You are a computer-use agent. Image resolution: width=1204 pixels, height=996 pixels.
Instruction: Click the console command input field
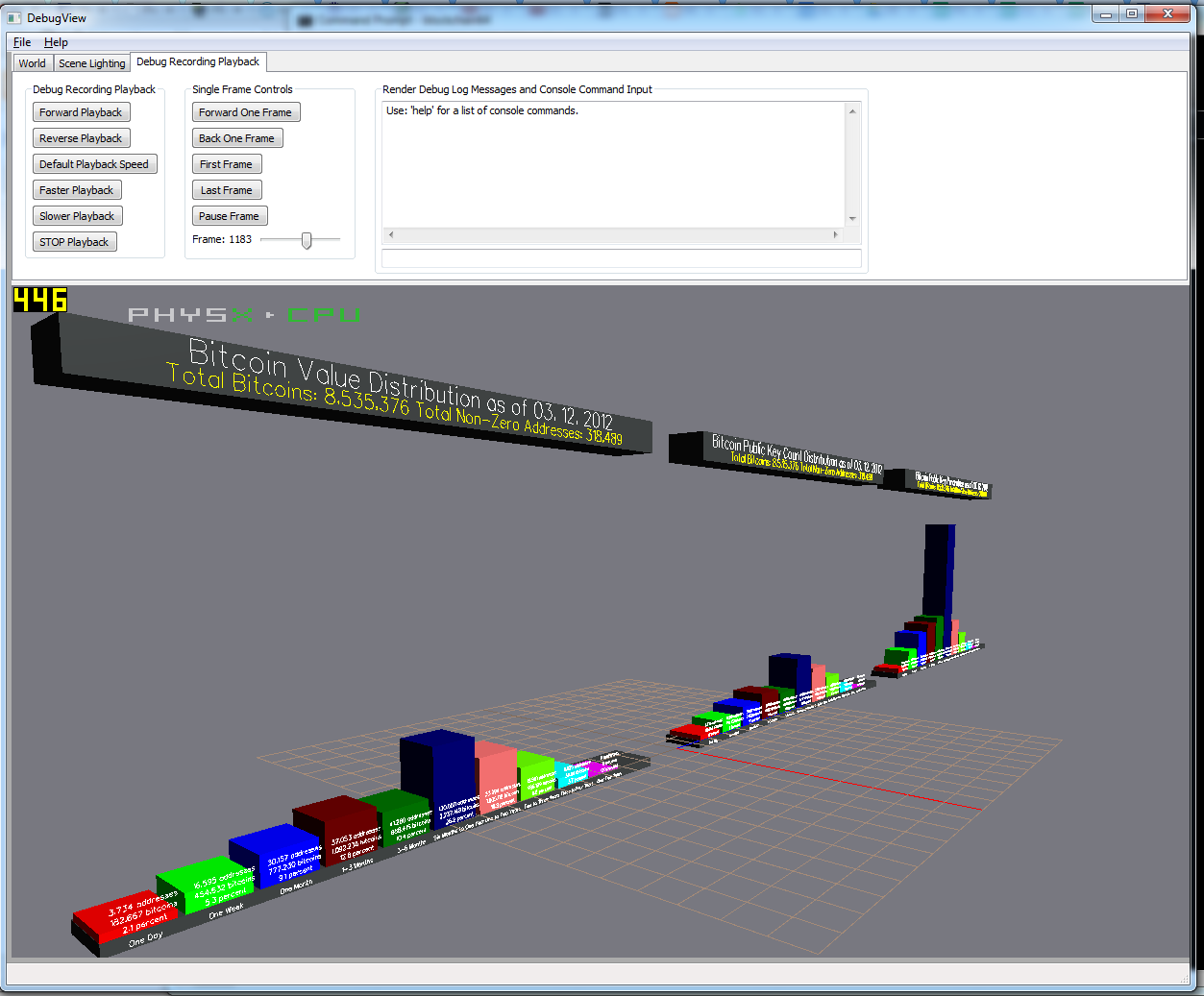622,257
